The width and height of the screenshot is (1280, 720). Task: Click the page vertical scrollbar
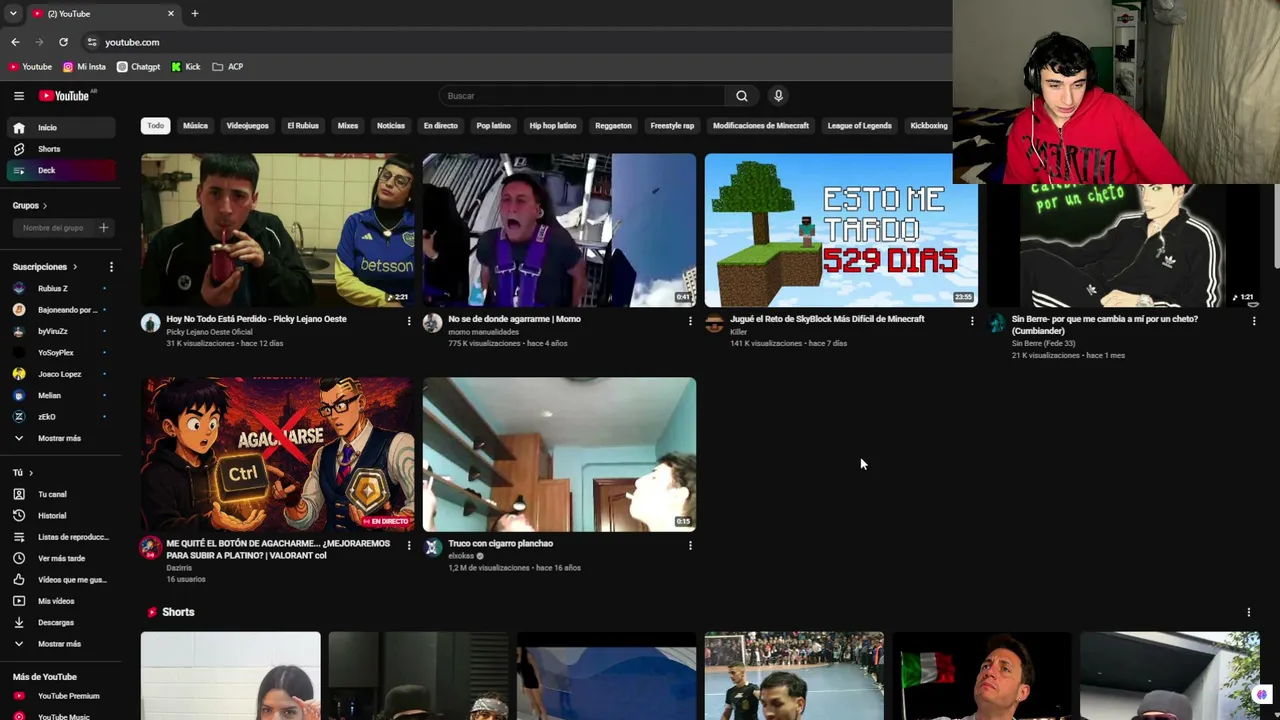tap(1275, 225)
